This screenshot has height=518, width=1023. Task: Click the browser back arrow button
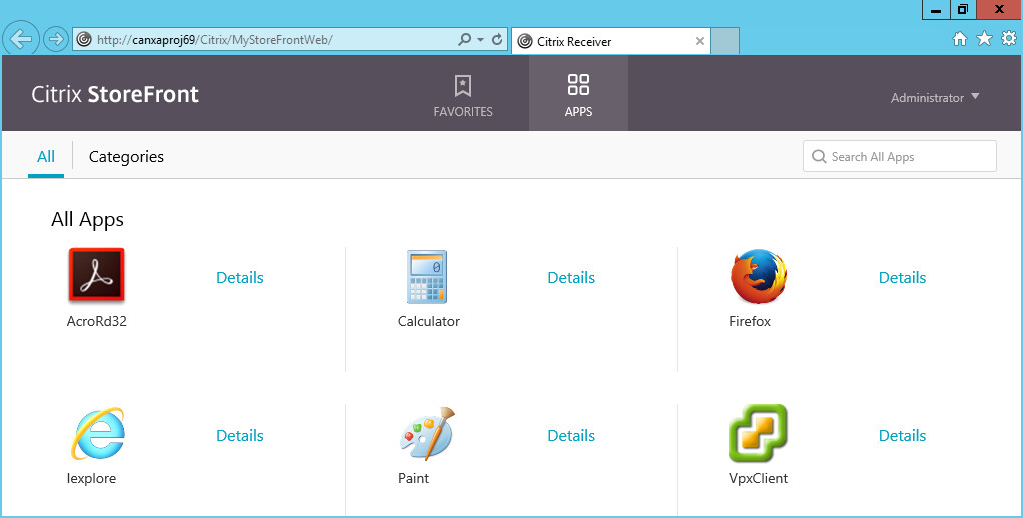pos(20,39)
